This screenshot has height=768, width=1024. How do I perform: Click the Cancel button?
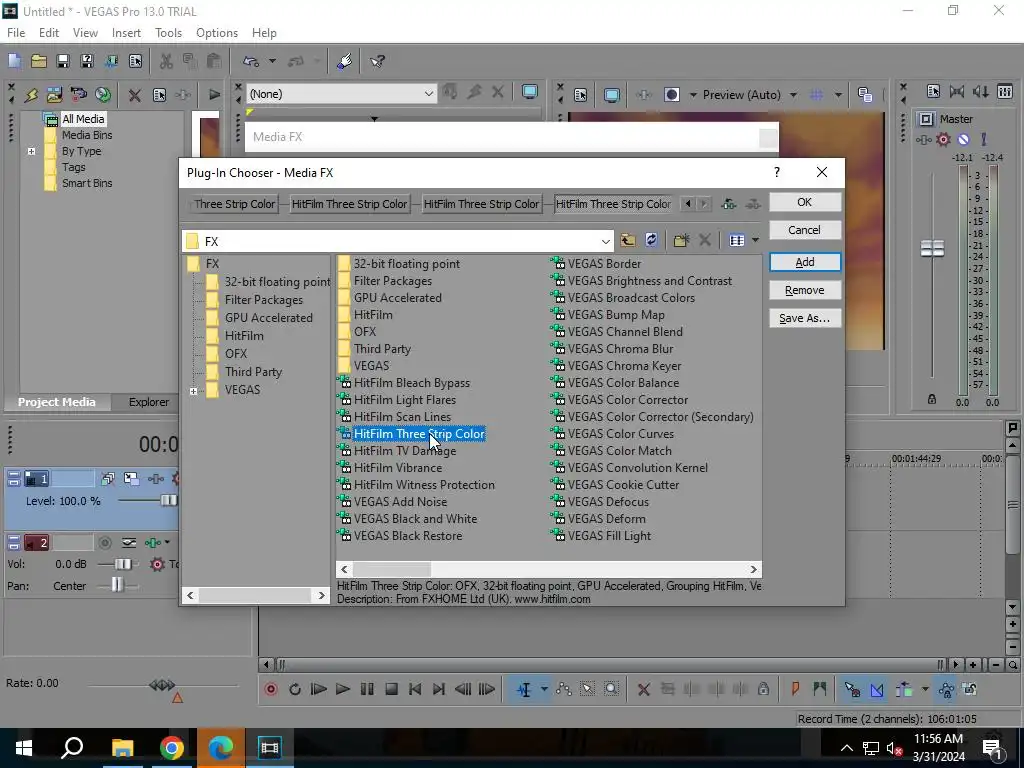(805, 230)
